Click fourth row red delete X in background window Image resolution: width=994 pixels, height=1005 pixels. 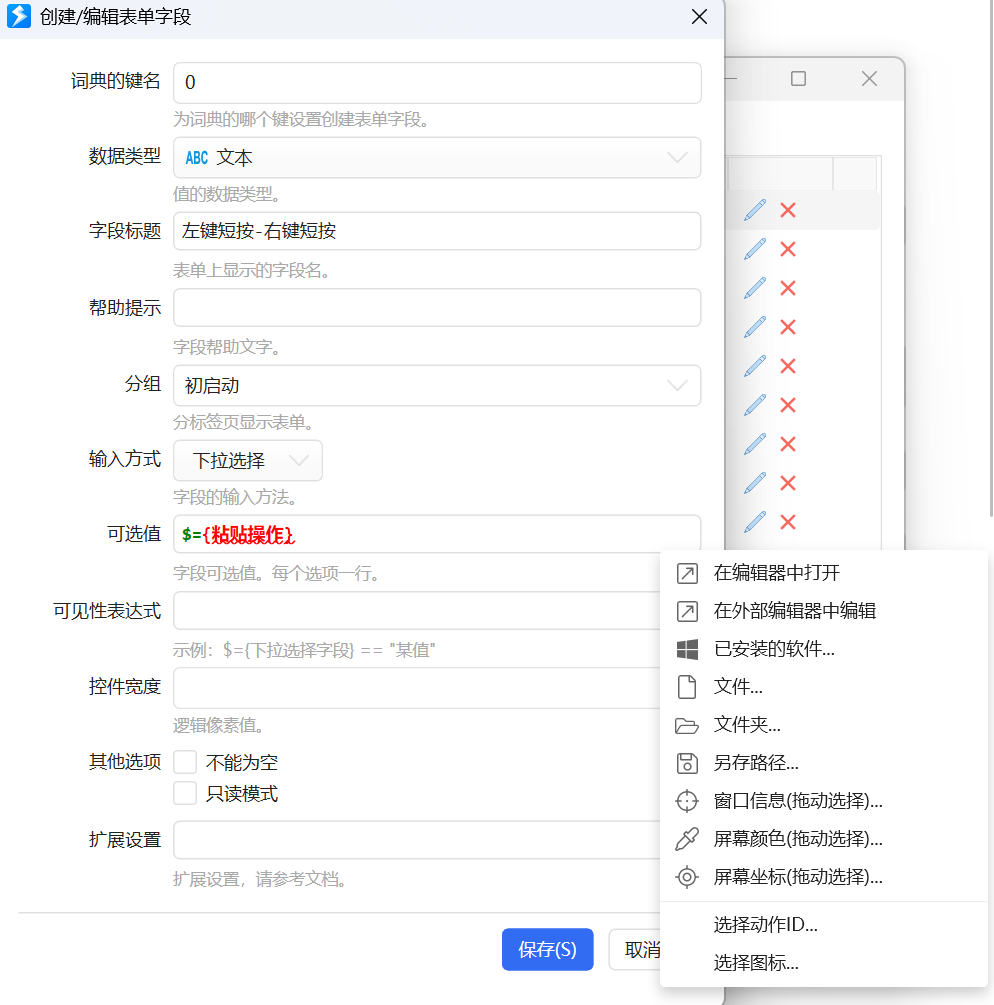coord(788,328)
